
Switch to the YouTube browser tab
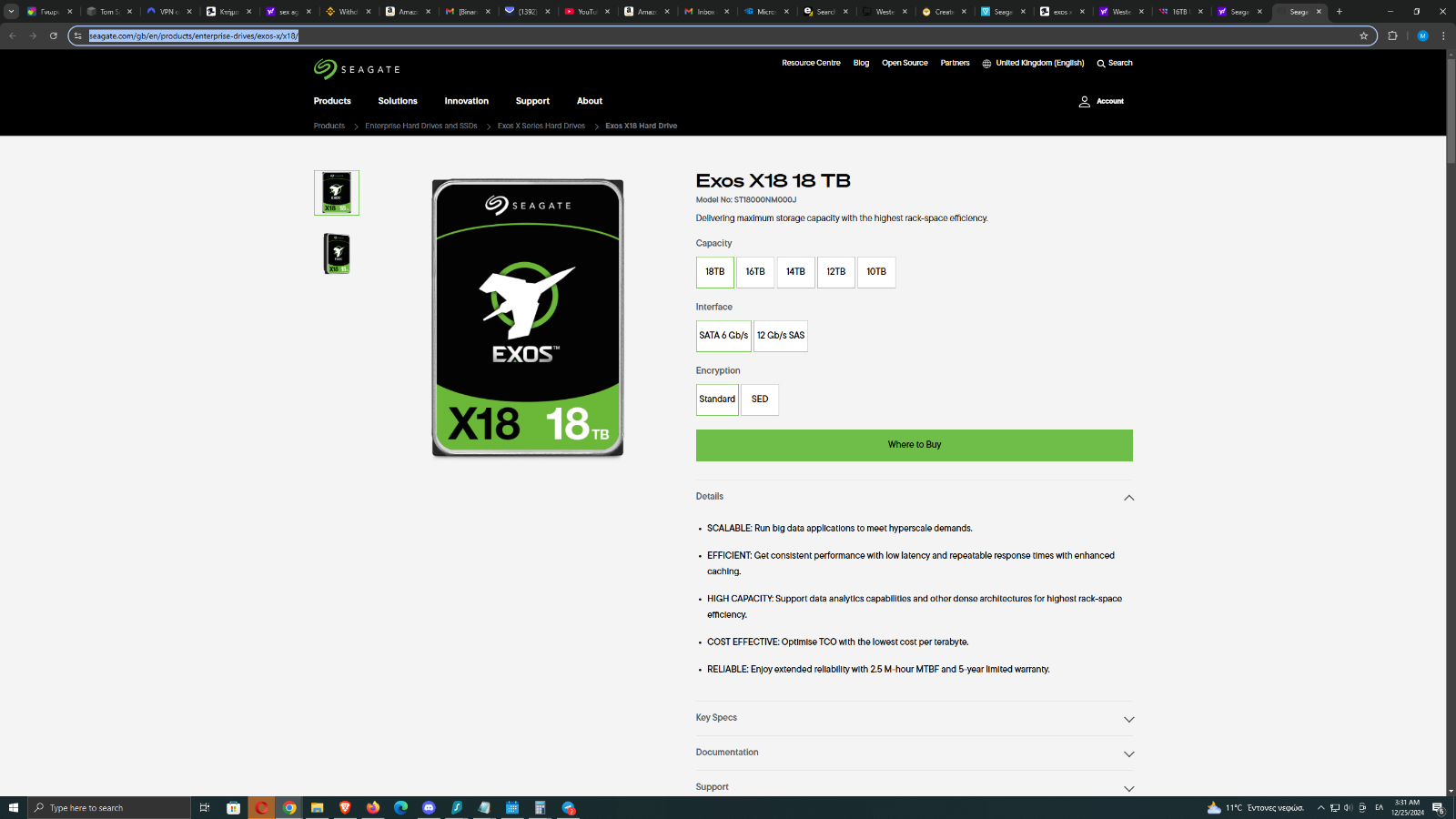(x=587, y=12)
